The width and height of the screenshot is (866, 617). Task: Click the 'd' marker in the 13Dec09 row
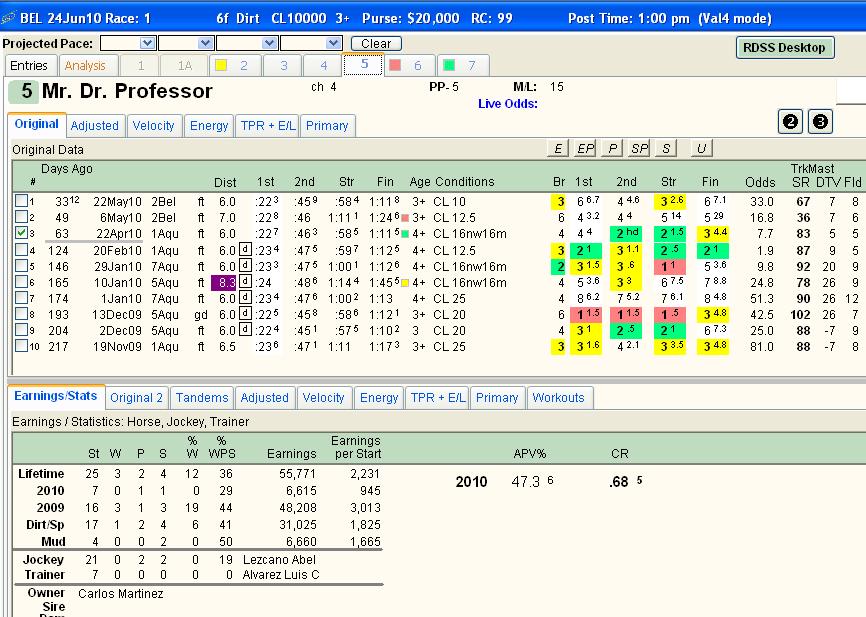point(245,314)
